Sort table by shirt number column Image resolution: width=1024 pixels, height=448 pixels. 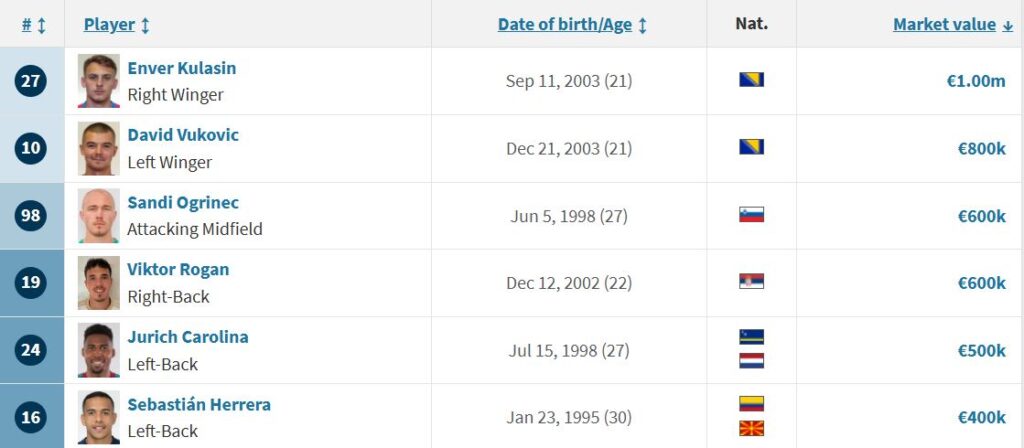point(33,25)
